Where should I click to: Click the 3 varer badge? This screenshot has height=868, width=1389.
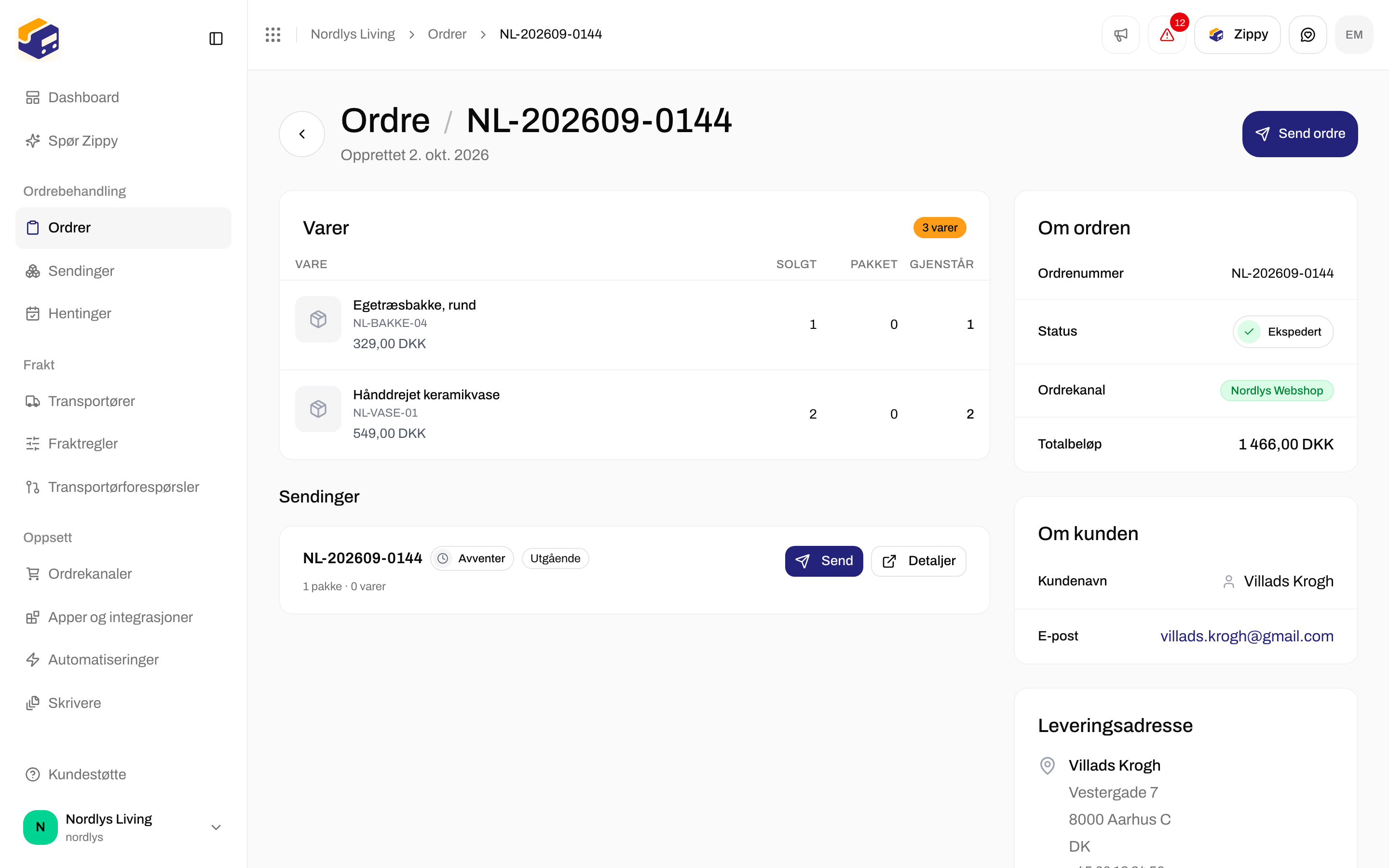pyautogui.click(x=940, y=228)
